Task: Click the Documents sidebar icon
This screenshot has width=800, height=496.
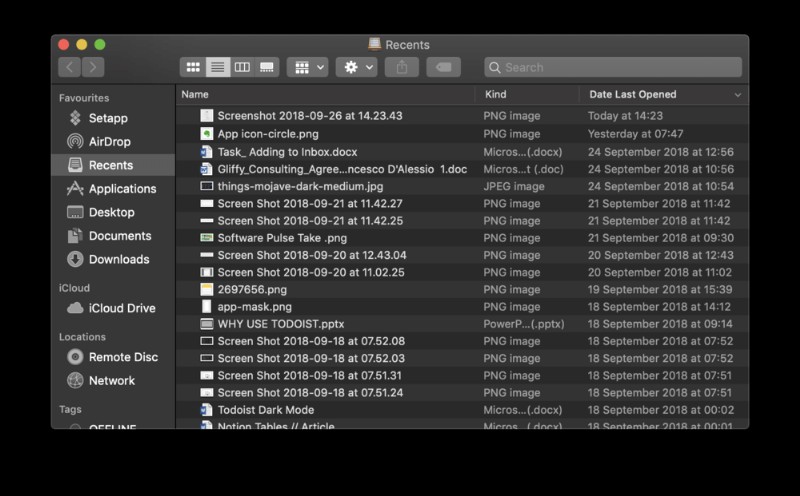Action: click(75, 236)
